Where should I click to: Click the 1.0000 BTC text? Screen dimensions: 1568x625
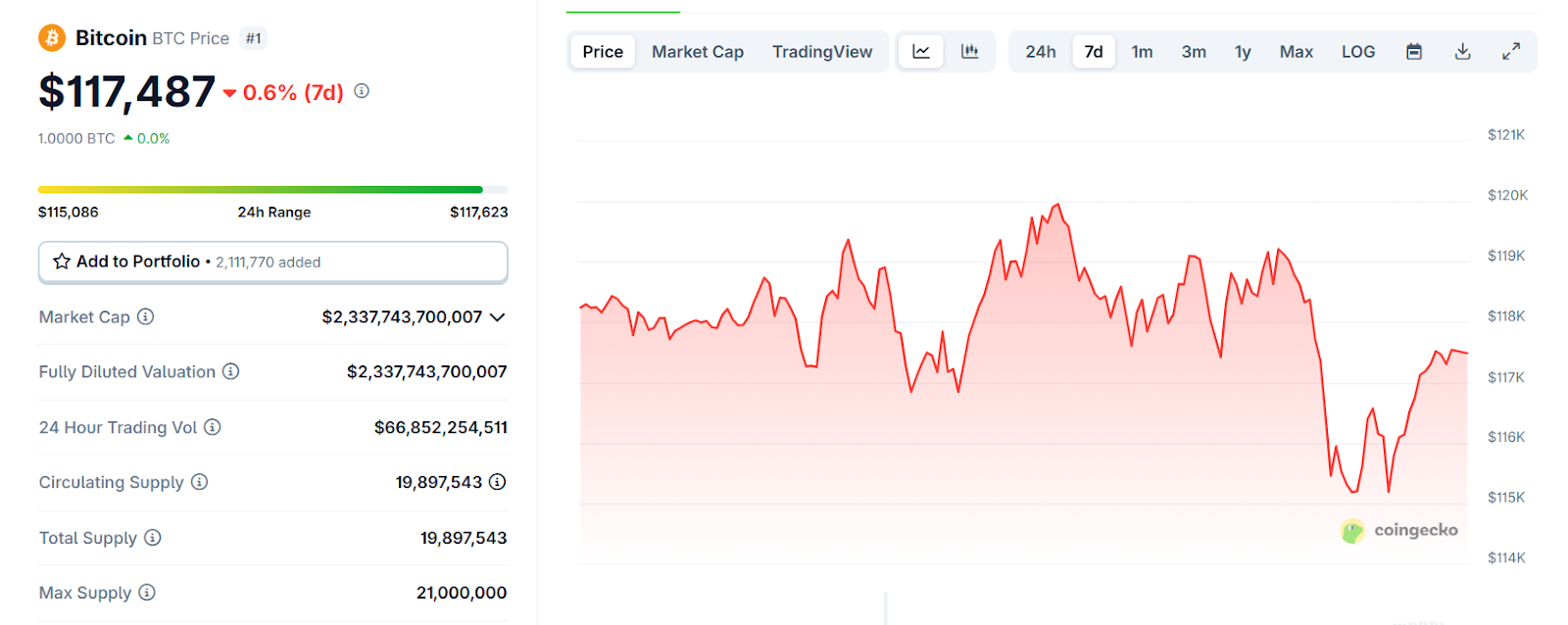coord(76,138)
